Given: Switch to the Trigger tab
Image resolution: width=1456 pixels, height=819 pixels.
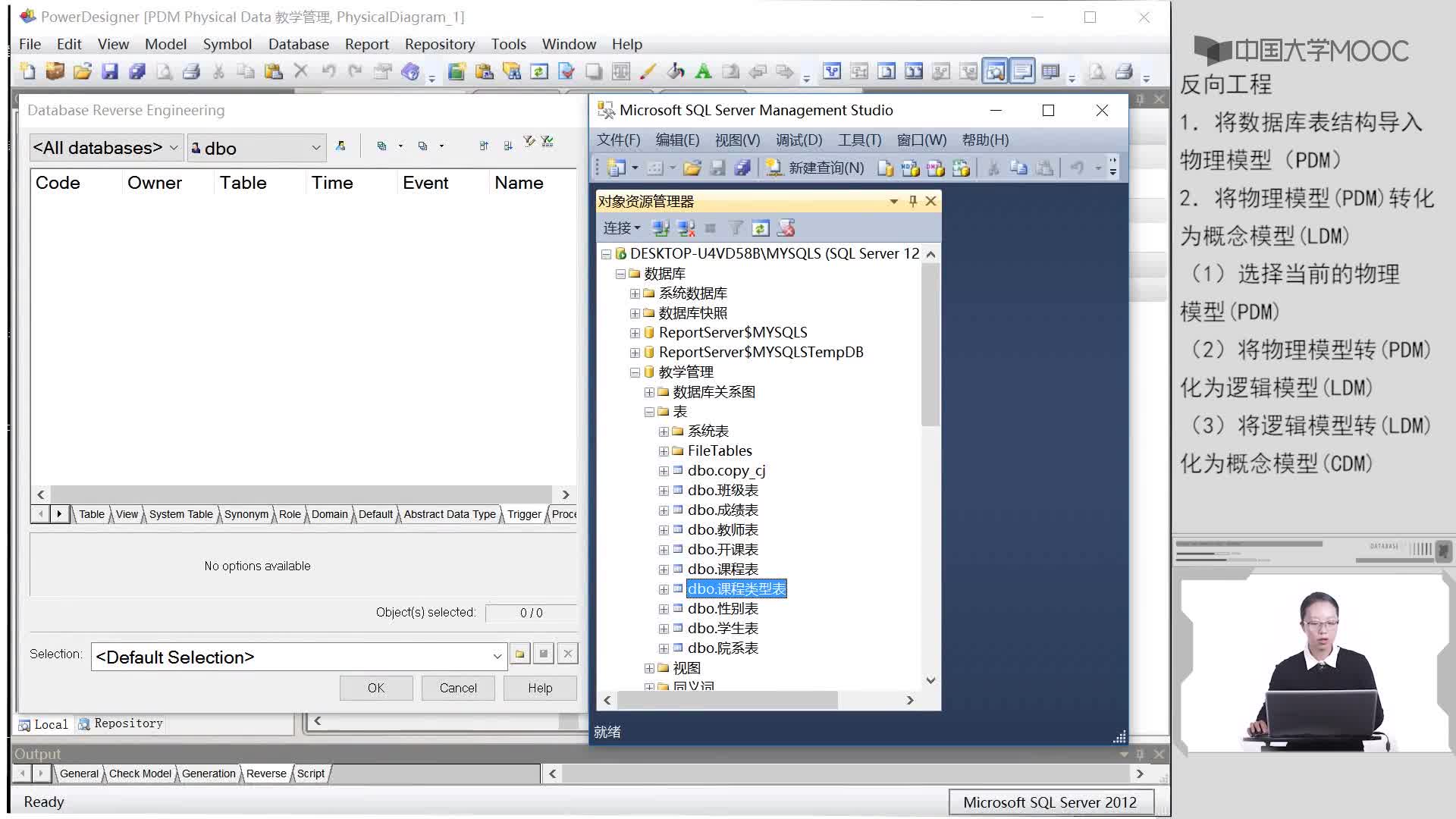Looking at the screenshot, I should click(x=524, y=514).
